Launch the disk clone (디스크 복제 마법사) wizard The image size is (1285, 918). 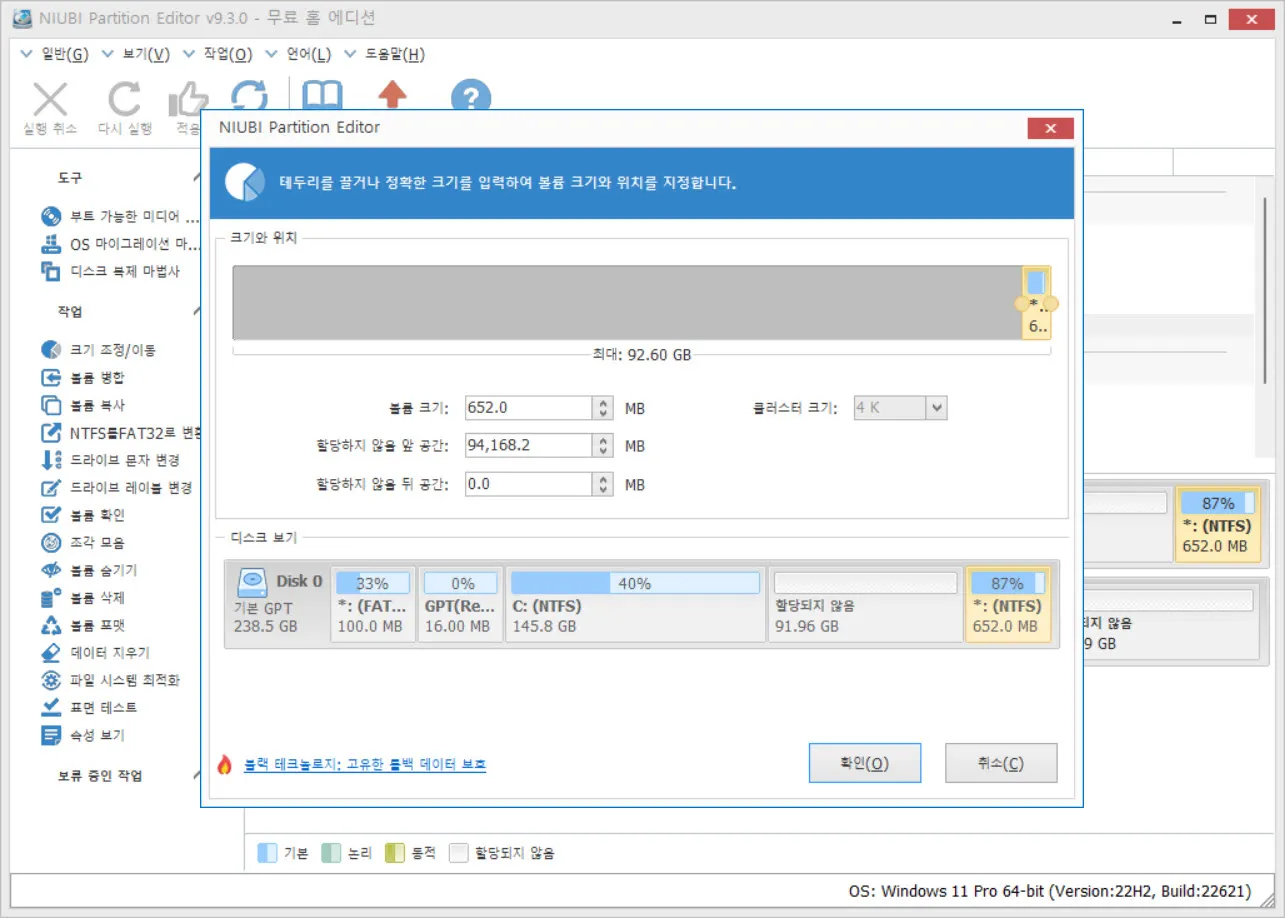pos(111,271)
